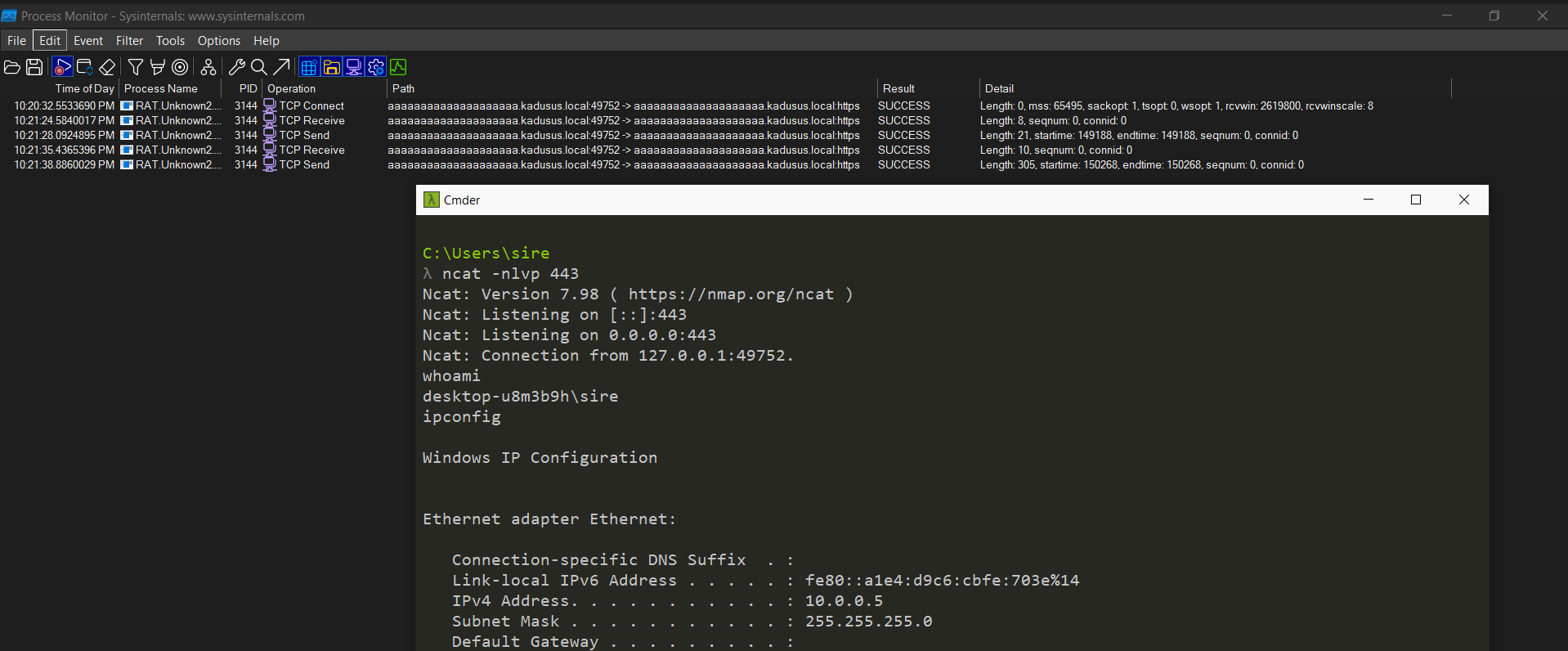Maximize the Cmder window

[1416, 200]
